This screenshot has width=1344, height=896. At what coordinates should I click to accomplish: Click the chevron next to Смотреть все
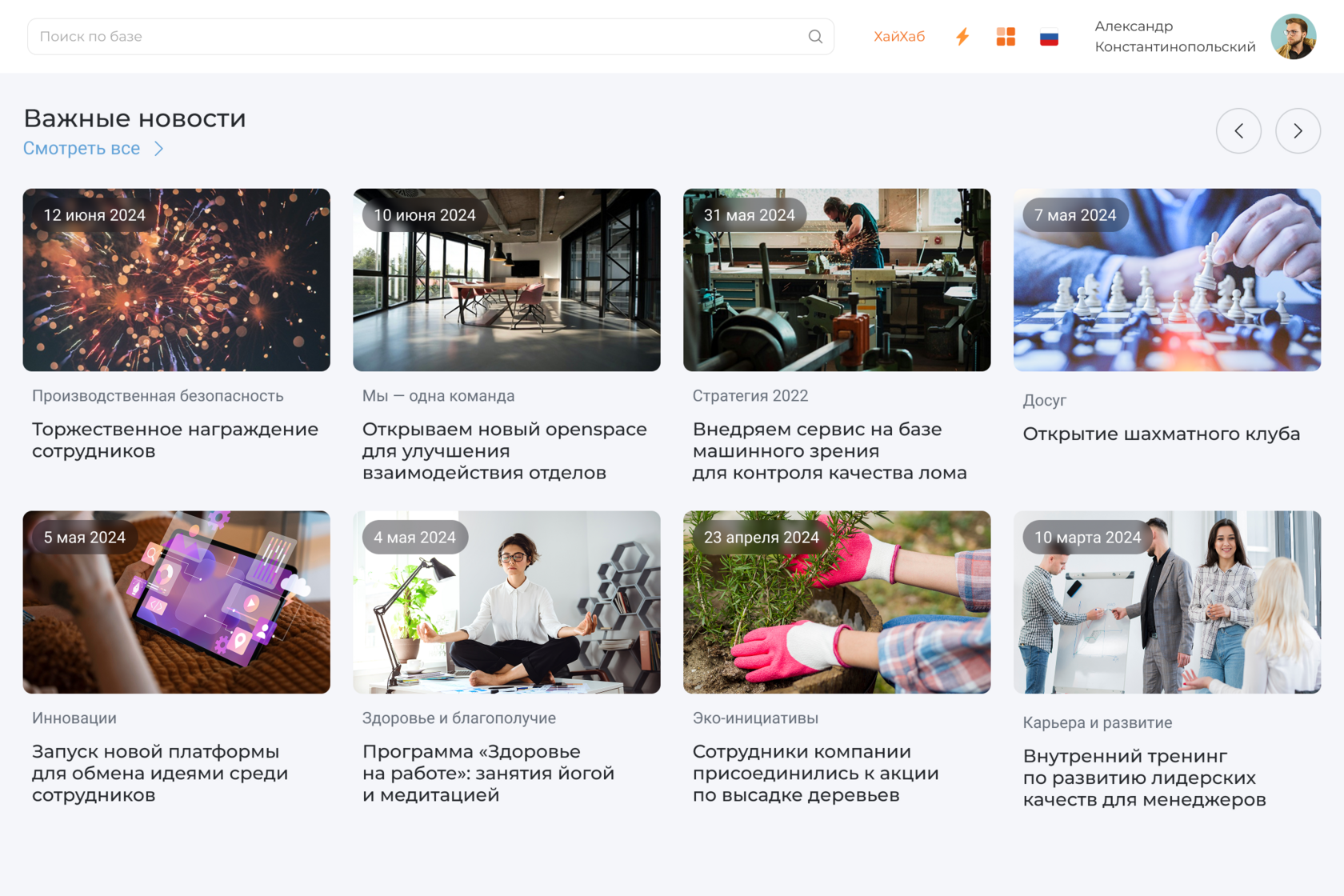pos(158,148)
